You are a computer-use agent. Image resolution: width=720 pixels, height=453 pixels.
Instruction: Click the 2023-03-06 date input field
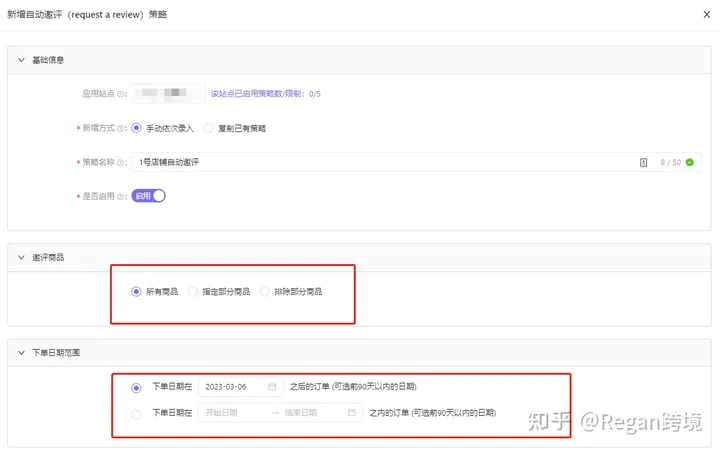(241, 386)
